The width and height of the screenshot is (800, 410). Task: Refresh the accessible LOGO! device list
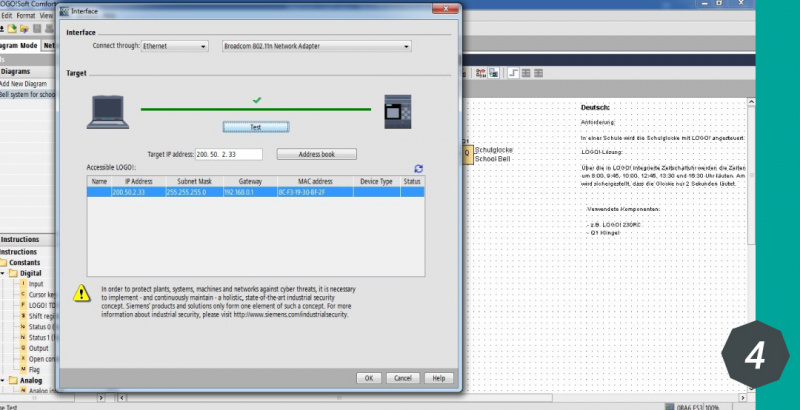pyautogui.click(x=418, y=169)
